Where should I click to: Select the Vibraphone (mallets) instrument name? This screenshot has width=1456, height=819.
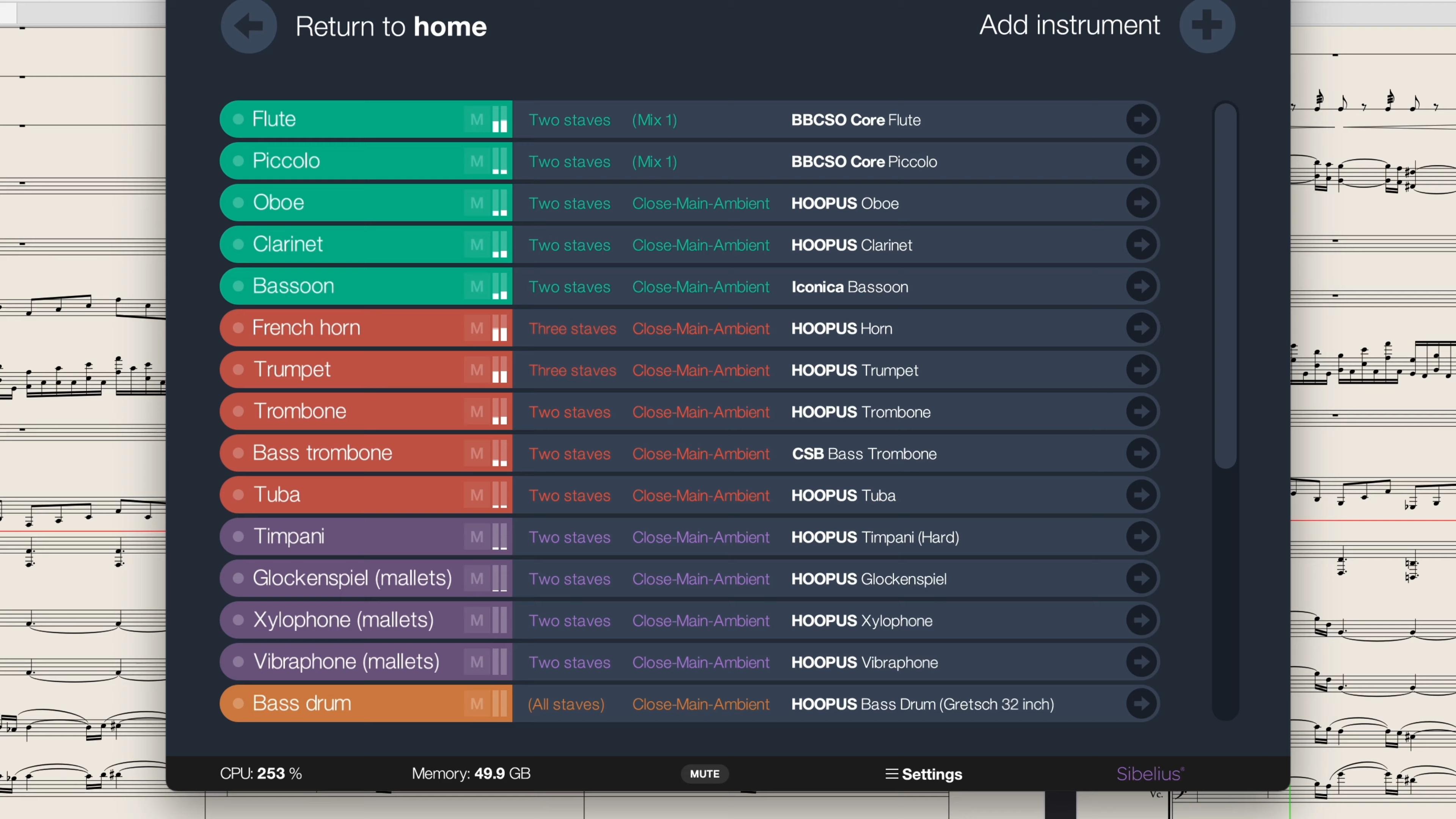pyautogui.click(x=346, y=661)
